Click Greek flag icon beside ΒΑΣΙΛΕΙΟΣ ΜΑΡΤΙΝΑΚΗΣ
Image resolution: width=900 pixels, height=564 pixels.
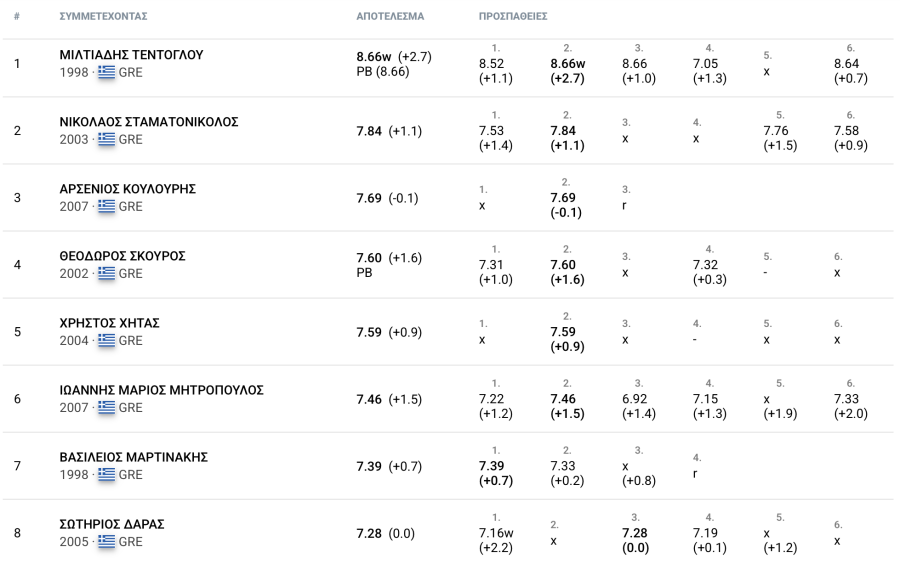(106, 475)
